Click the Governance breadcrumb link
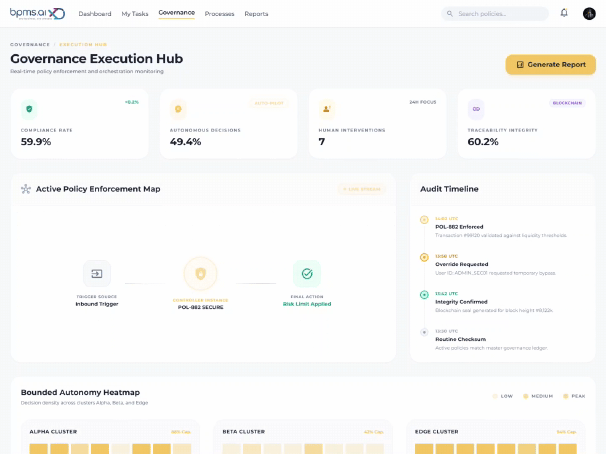 (30, 44)
